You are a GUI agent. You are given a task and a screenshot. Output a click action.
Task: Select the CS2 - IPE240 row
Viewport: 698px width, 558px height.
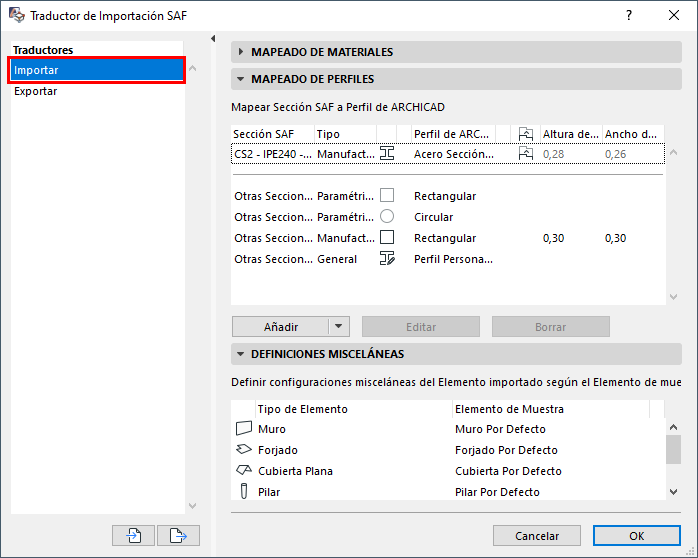coord(448,154)
